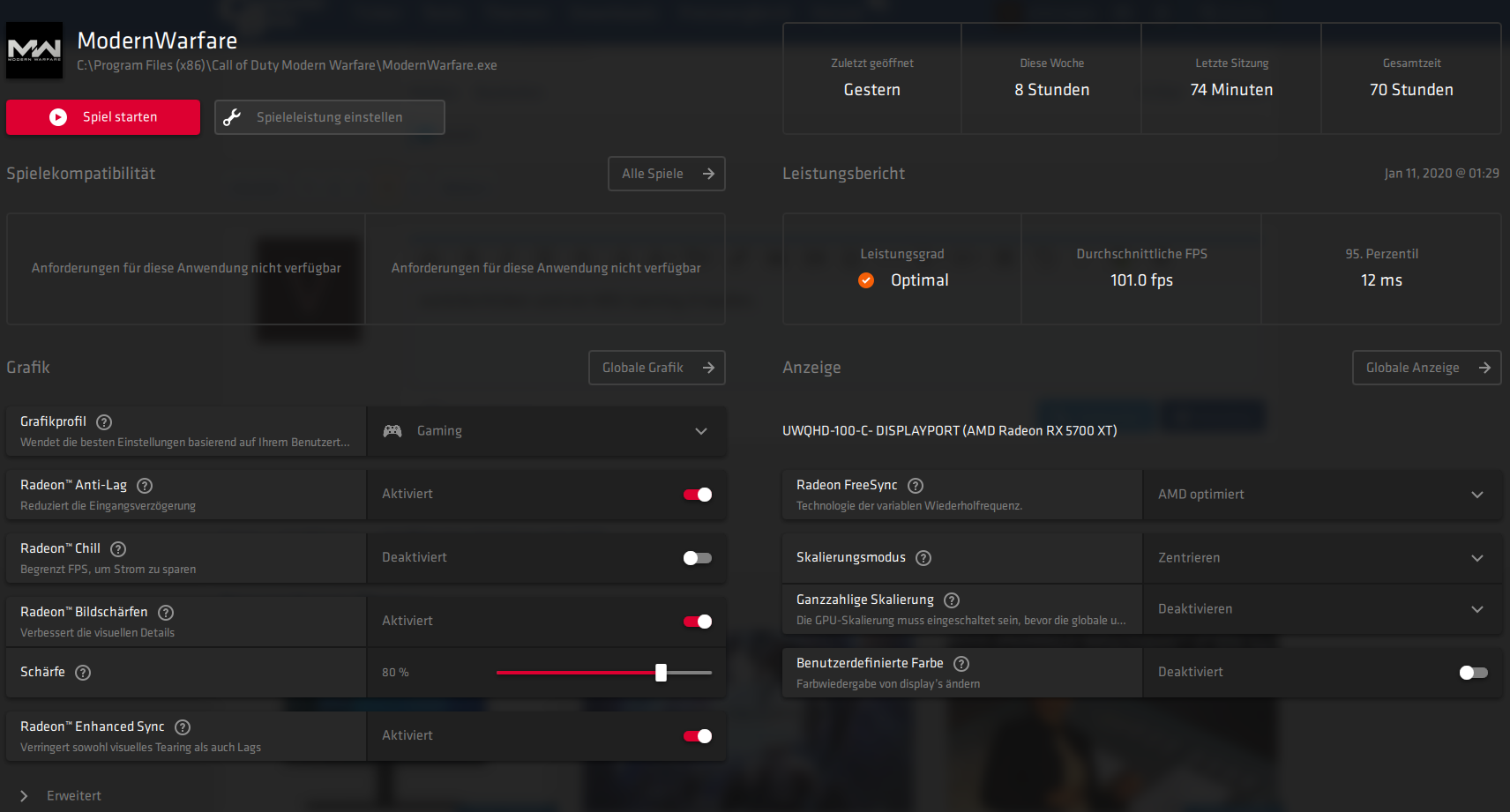This screenshot has height=812, width=1510.
Task: Click the Modern Warfare game logo icon
Action: [x=34, y=50]
